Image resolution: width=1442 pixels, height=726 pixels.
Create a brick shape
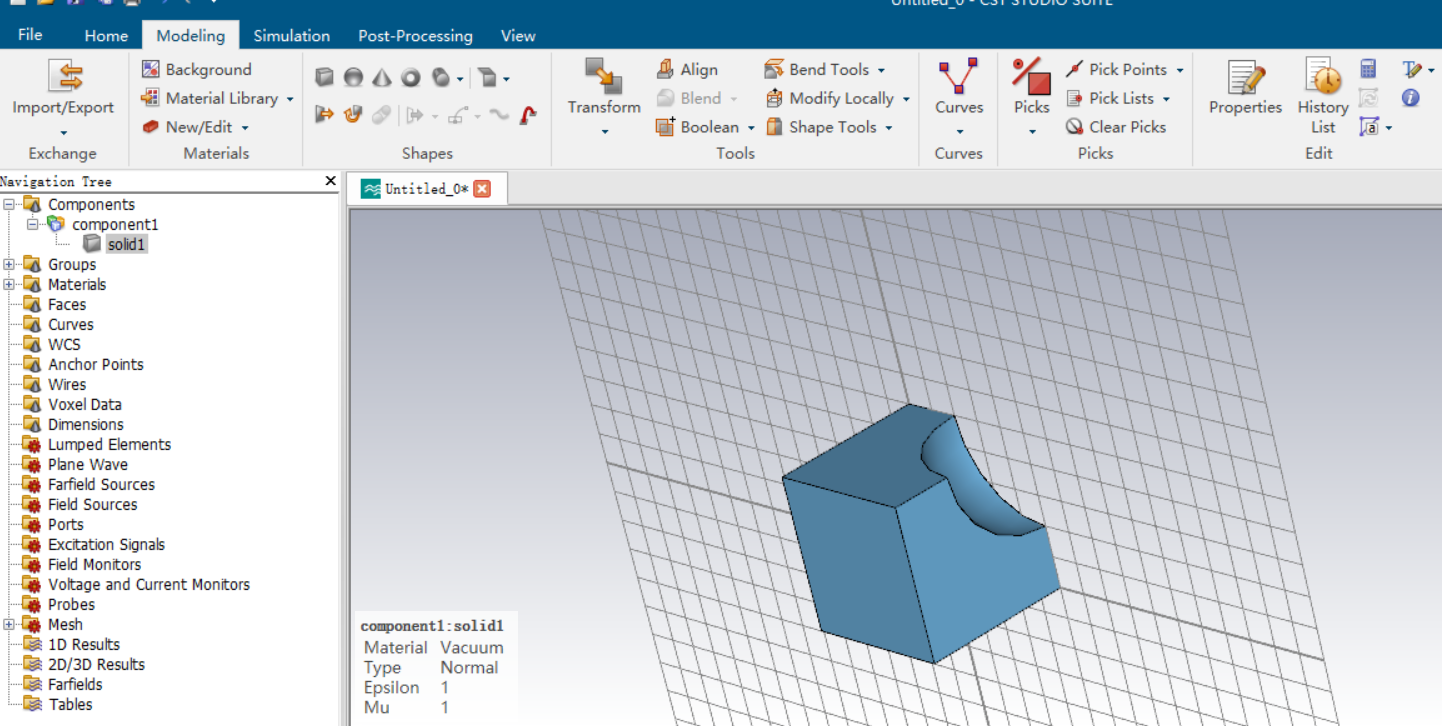click(x=324, y=77)
